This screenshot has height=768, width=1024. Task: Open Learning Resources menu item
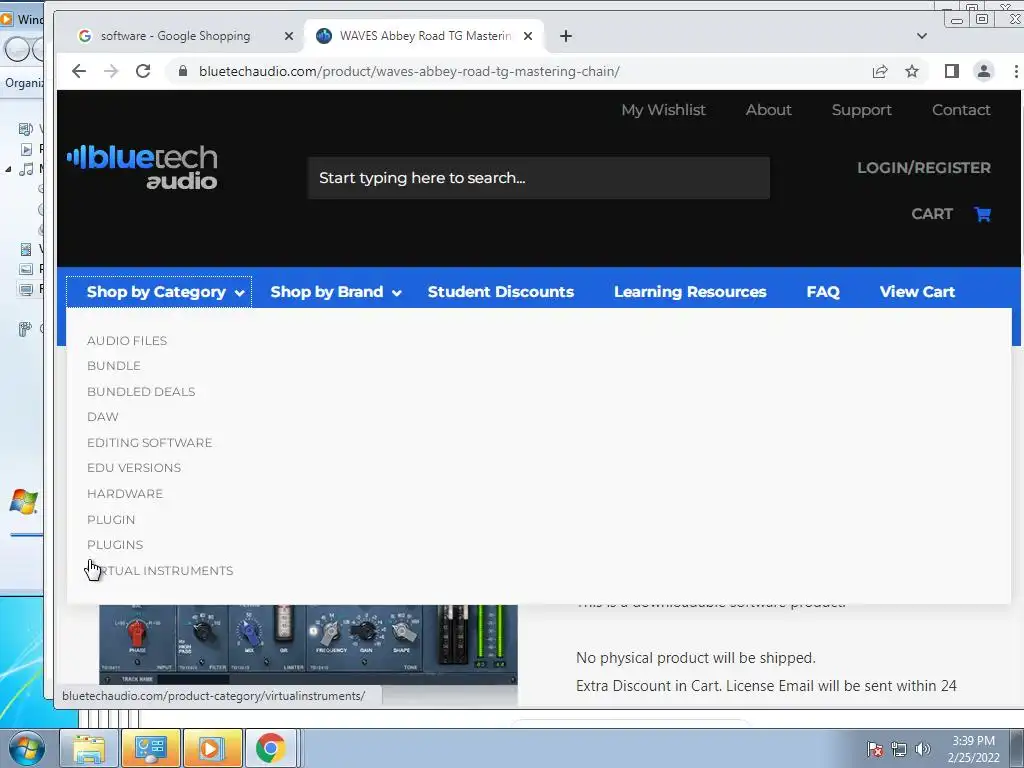click(690, 292)
